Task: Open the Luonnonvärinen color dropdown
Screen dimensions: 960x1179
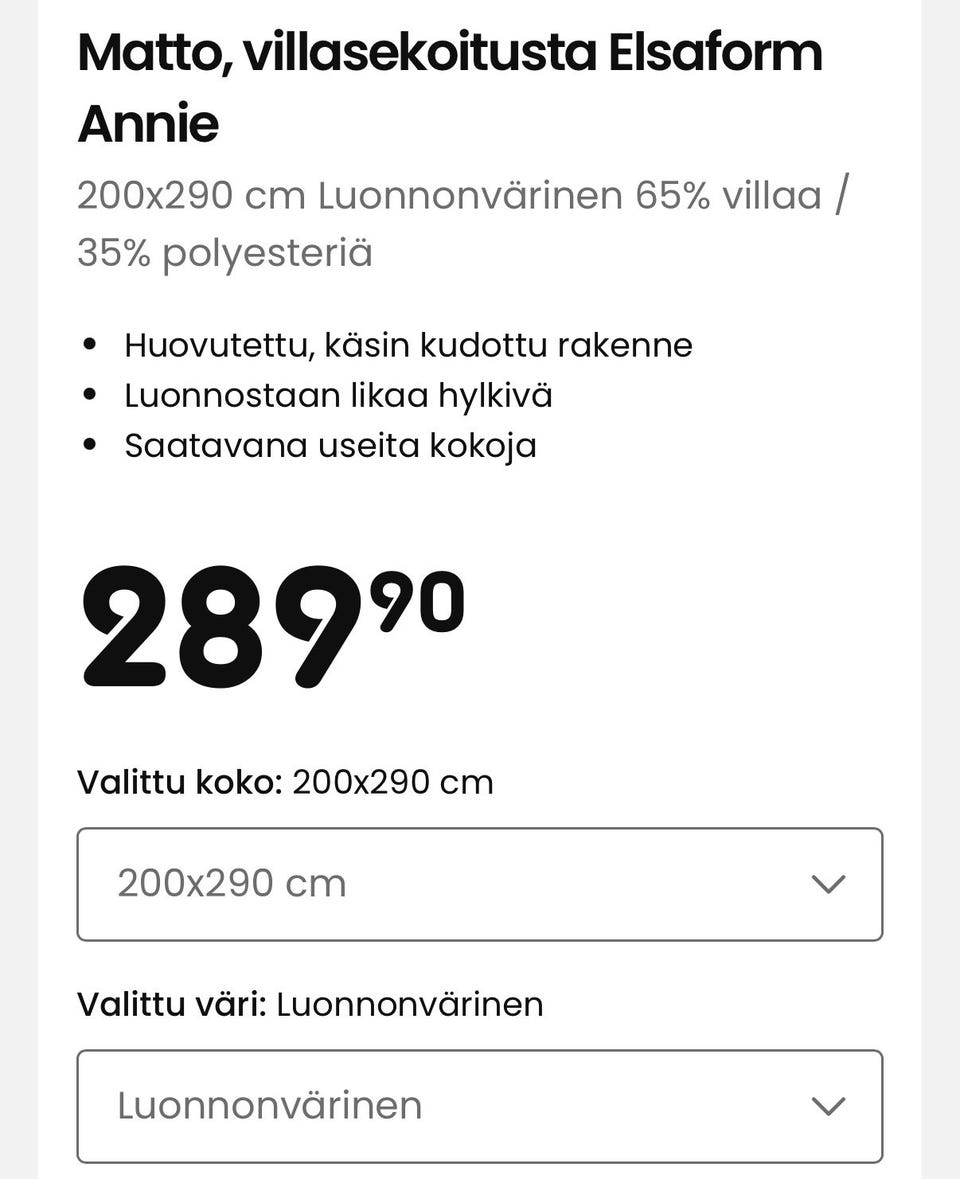Action: [x=479, y=1106]
